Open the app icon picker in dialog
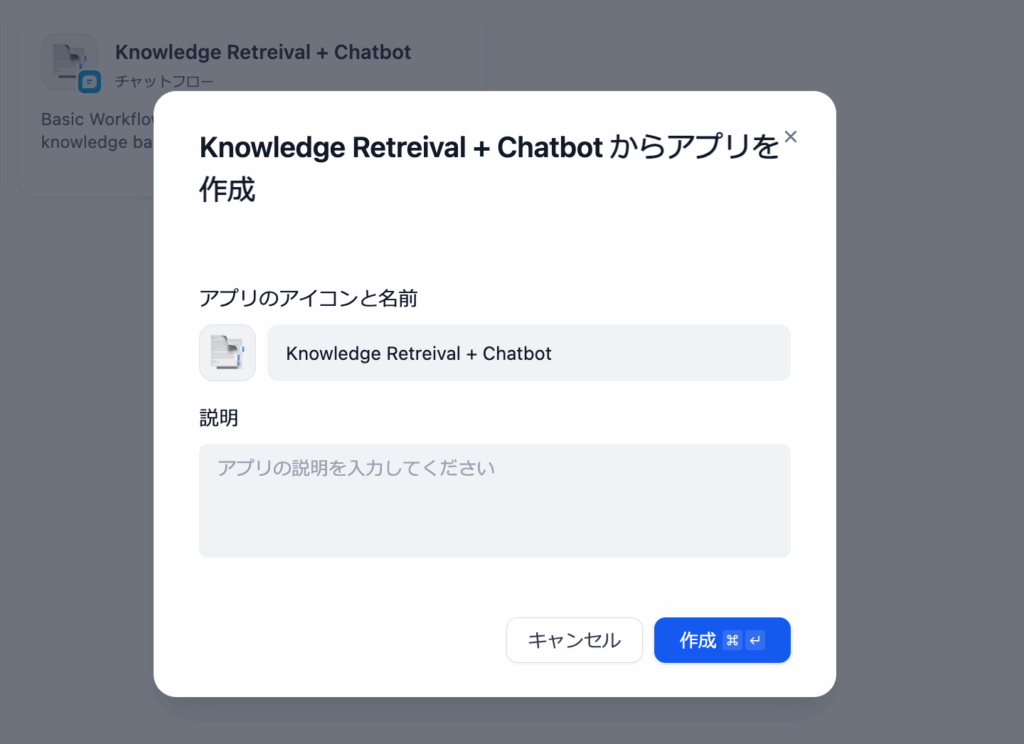This screenshot has height=744, width=1024. [227, 353]
